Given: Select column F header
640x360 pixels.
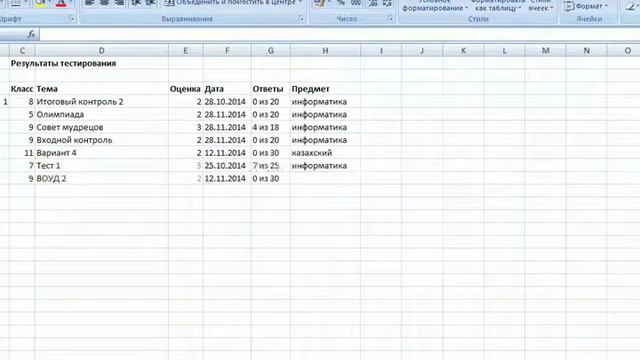Looking at the screenshot, I should click(x=227, y=51).
